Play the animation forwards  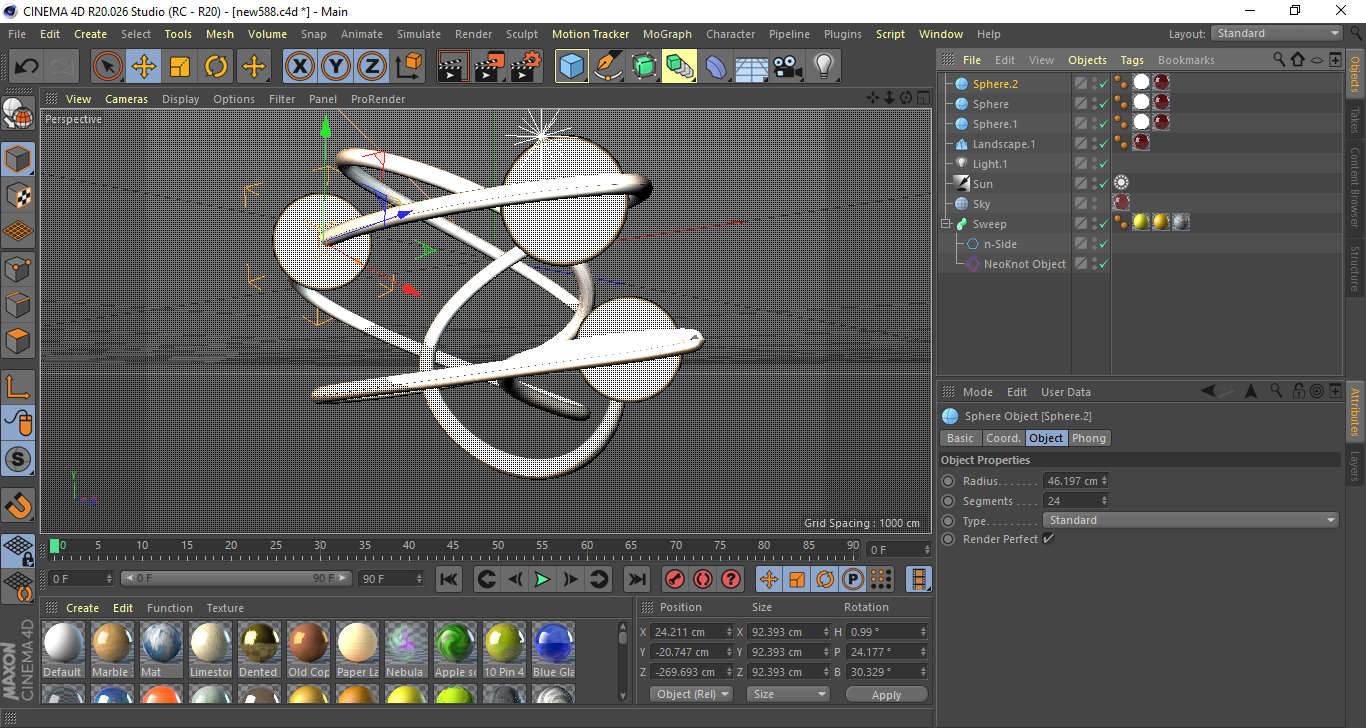pos(542,579)
